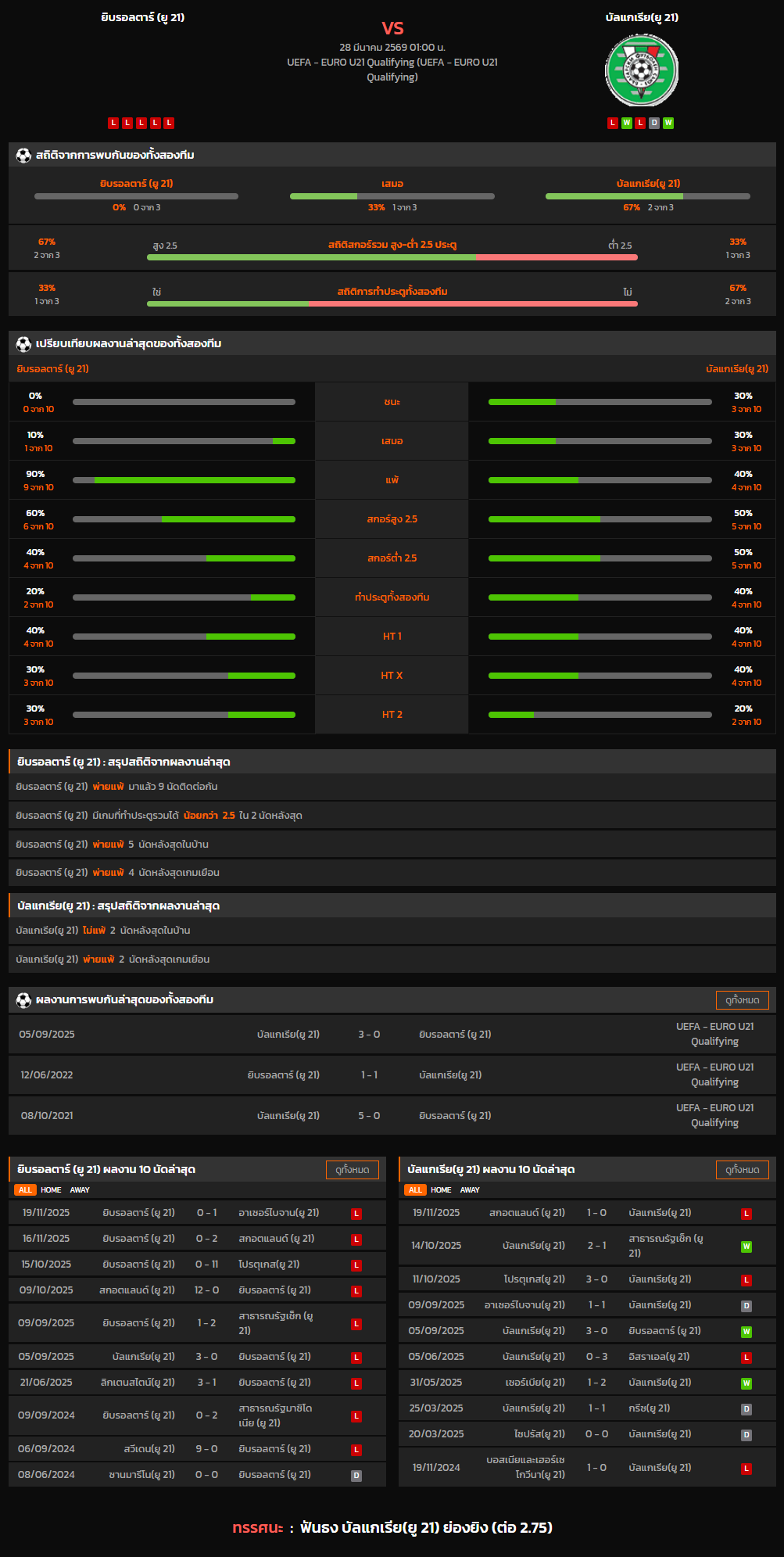Click soccer ball icon beside head-to-head statistics header

pos(23,156)
